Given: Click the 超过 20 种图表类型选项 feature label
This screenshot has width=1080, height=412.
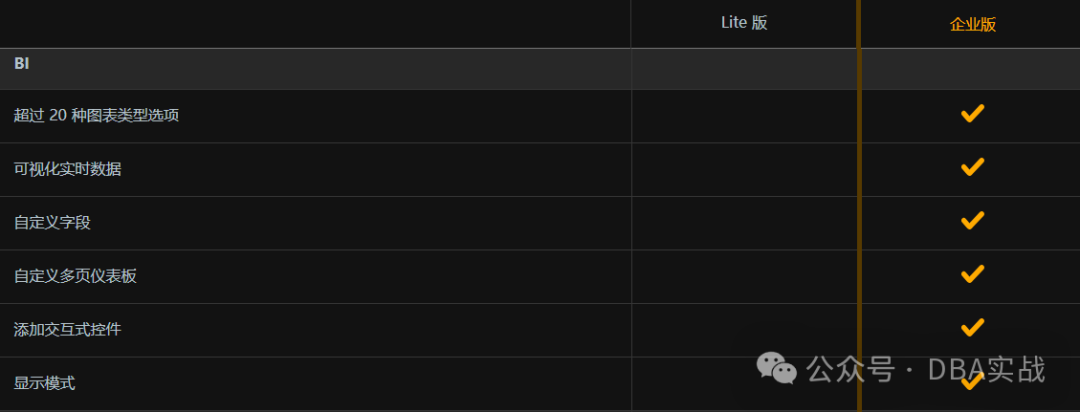Looking at the screenshot, I should click(96, 116).
